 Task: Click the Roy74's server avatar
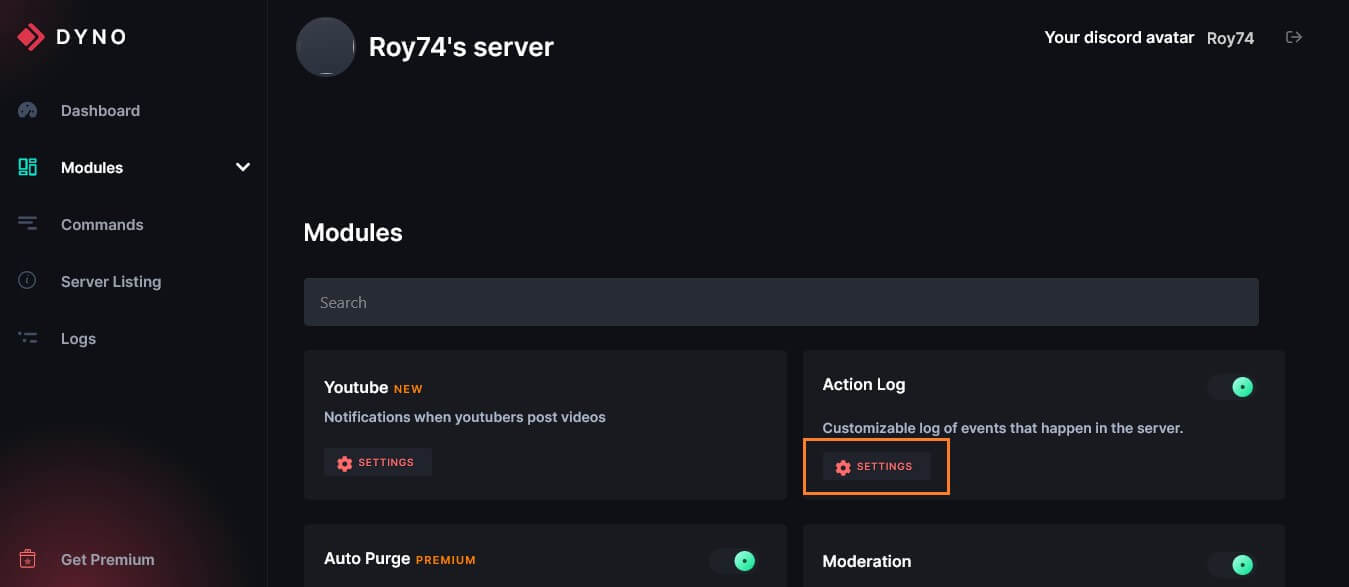coord(326,46)
